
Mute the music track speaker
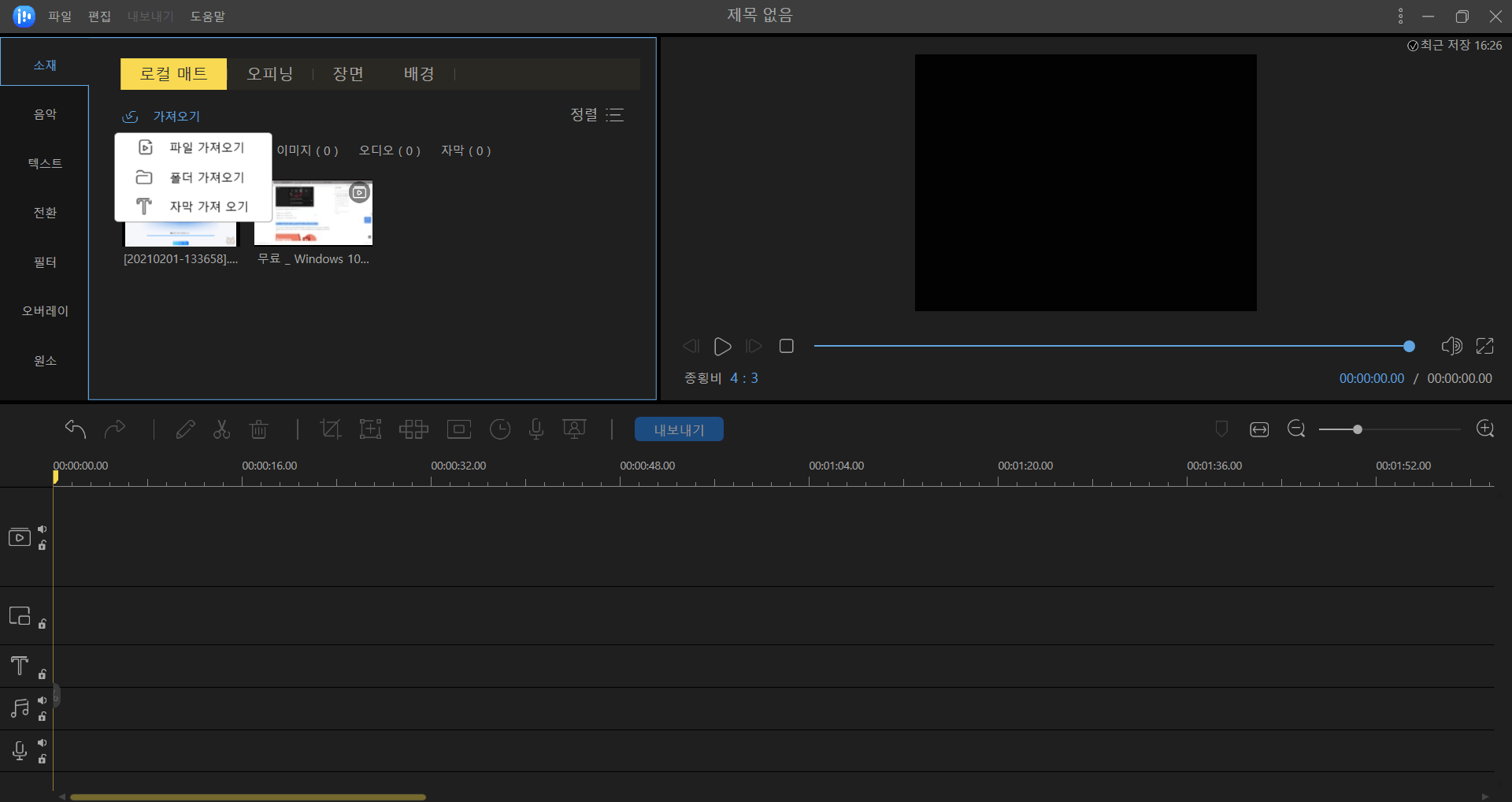[43, 700]
